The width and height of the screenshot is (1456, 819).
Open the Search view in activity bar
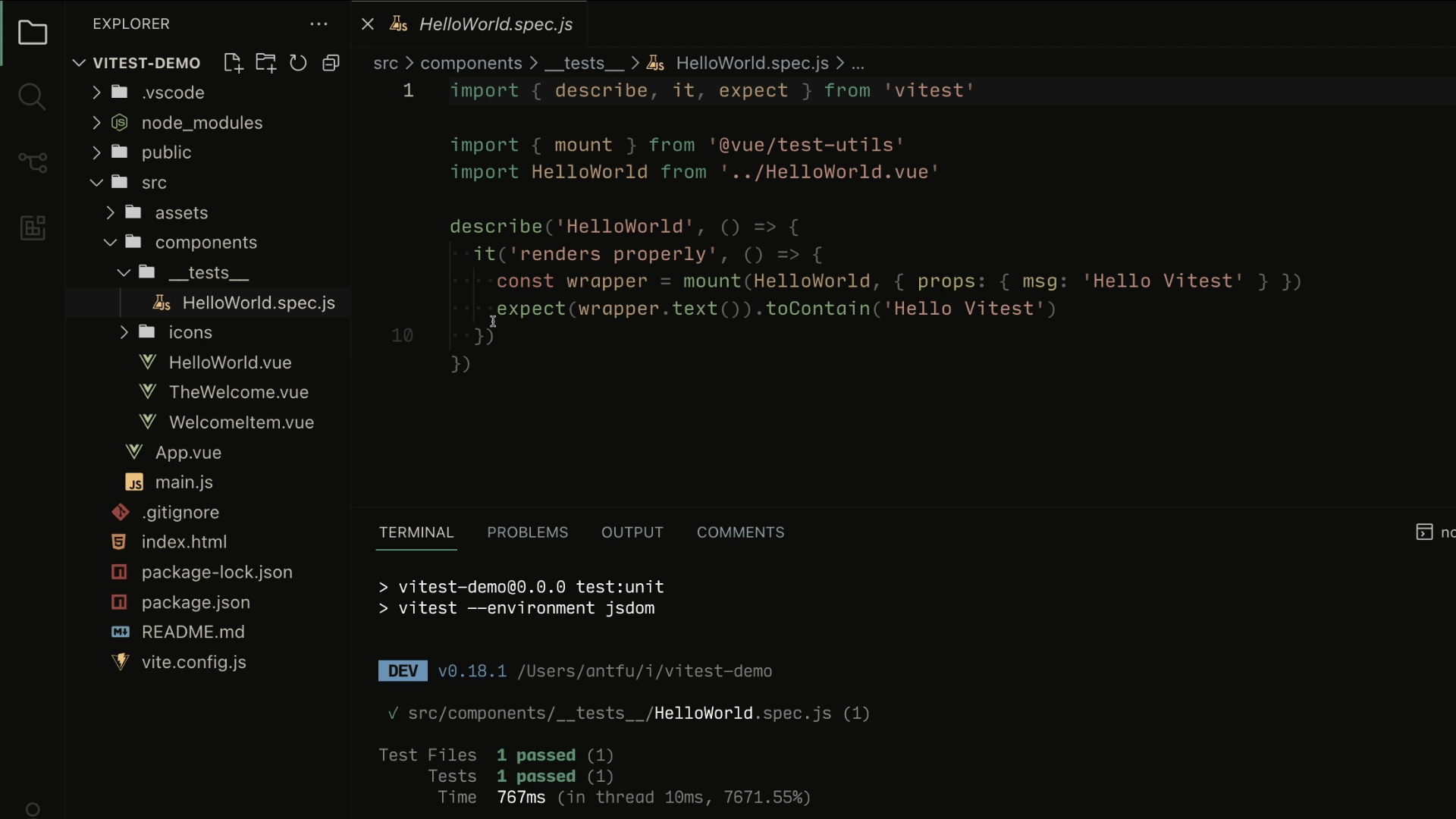32,97
